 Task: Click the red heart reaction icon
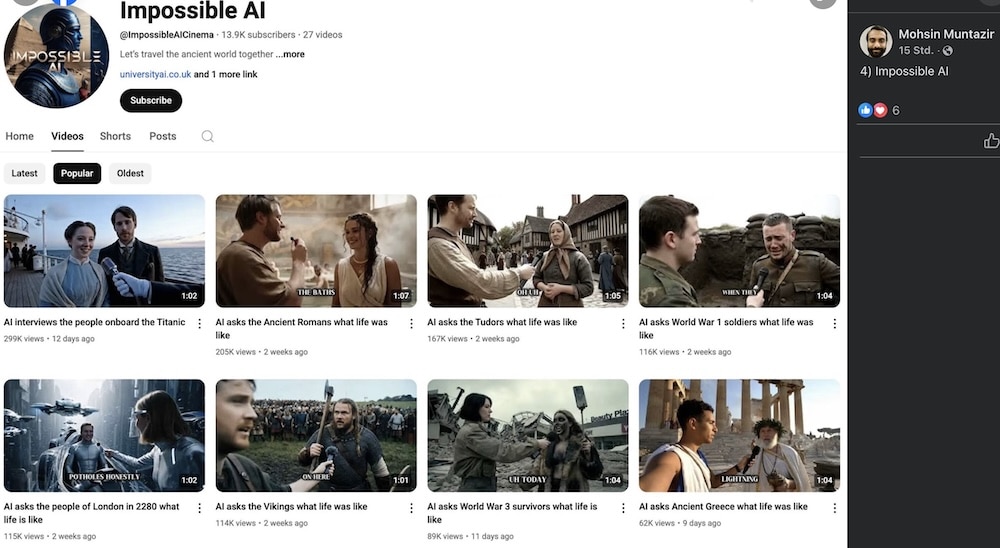tap(880, 110)
